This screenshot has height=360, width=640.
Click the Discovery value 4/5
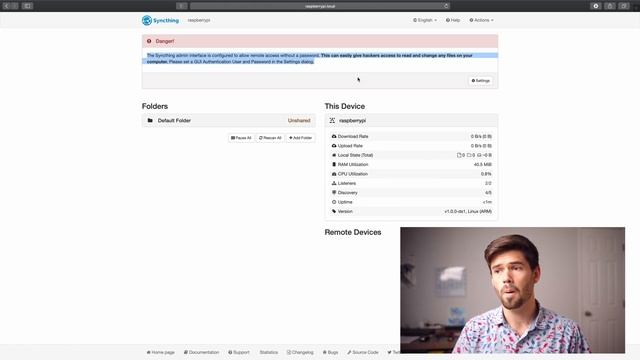(488, 193)
